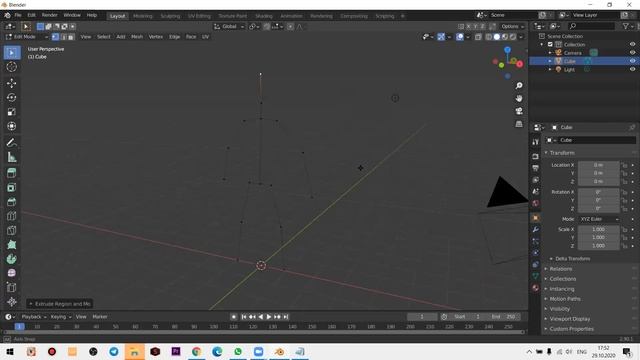Open the Tool properties tab icon
640x360 pixels.
(536, 142)
